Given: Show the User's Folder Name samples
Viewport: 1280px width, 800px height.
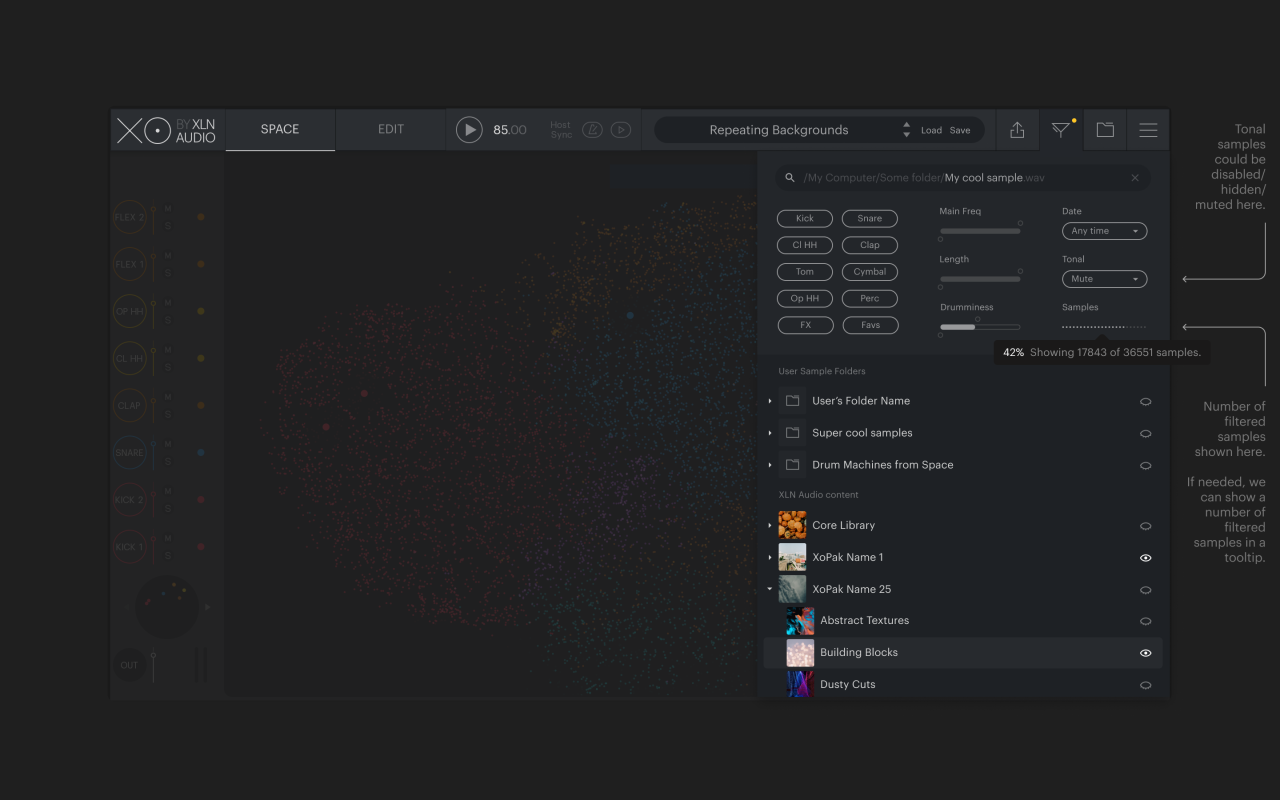Looking at the screenshot, I should pyautogui.click(x=1146, y=401).
